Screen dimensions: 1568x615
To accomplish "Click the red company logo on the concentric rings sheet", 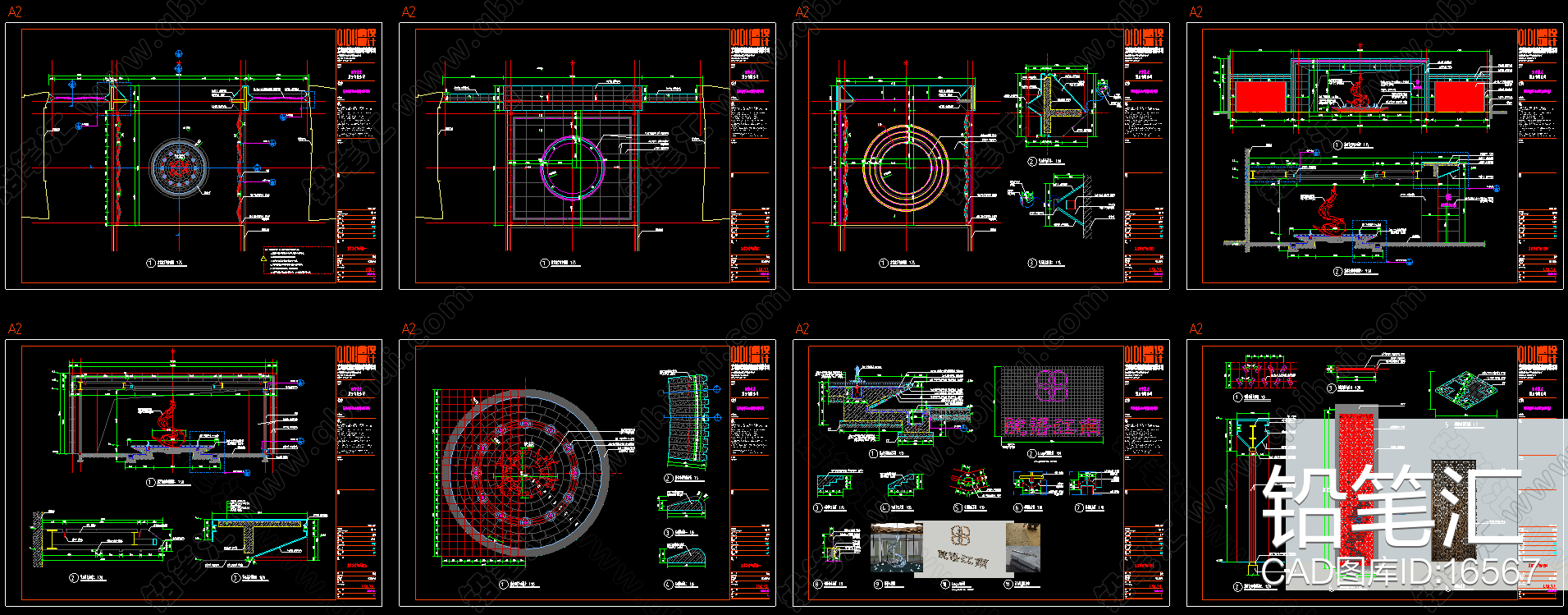I will (1145, 38).
